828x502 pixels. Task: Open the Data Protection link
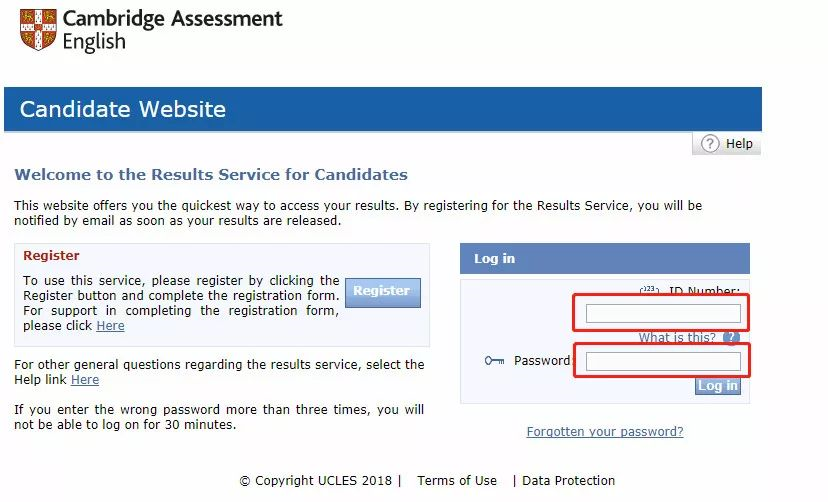568,481
